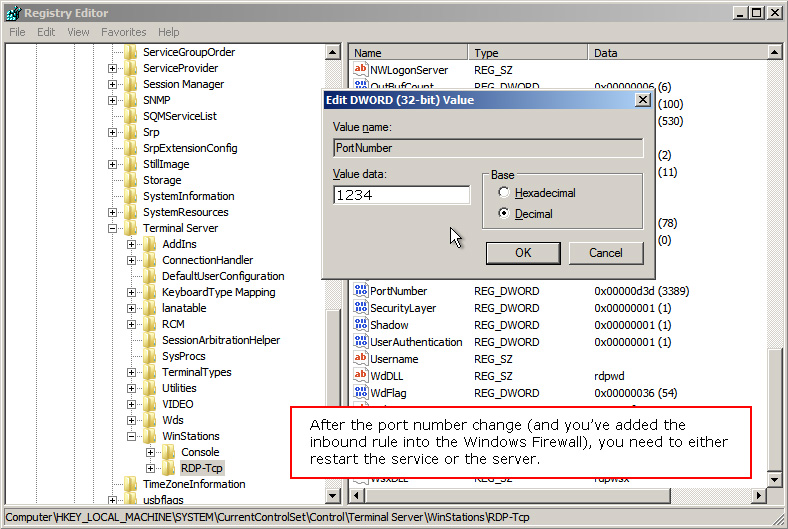This screenshot has height=529, width=788.
Task: Close the Edit DWORD dialog with X
Action: tap(643, 100)
